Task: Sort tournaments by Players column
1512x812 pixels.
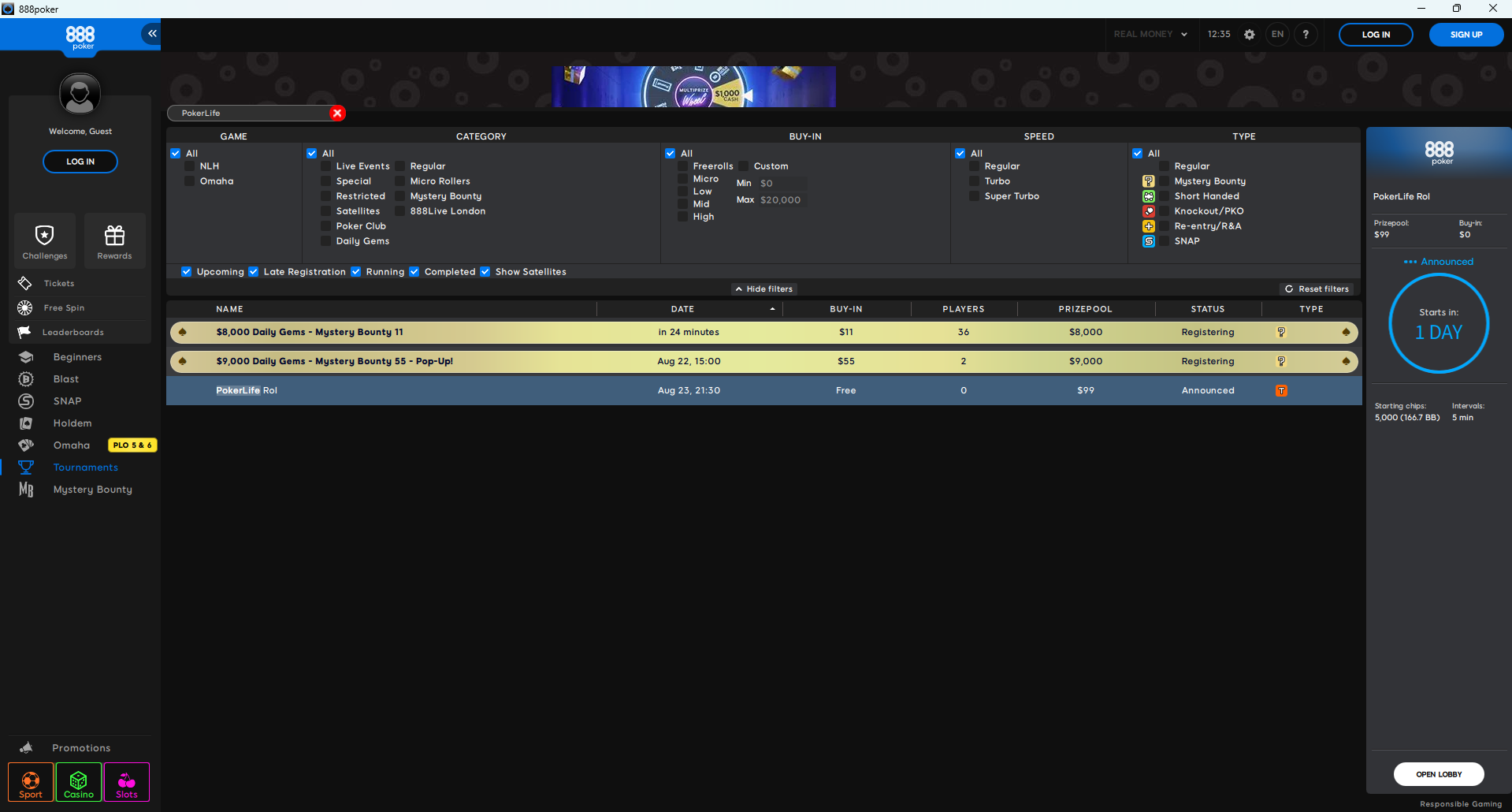Action: click(x=963, y=309)
